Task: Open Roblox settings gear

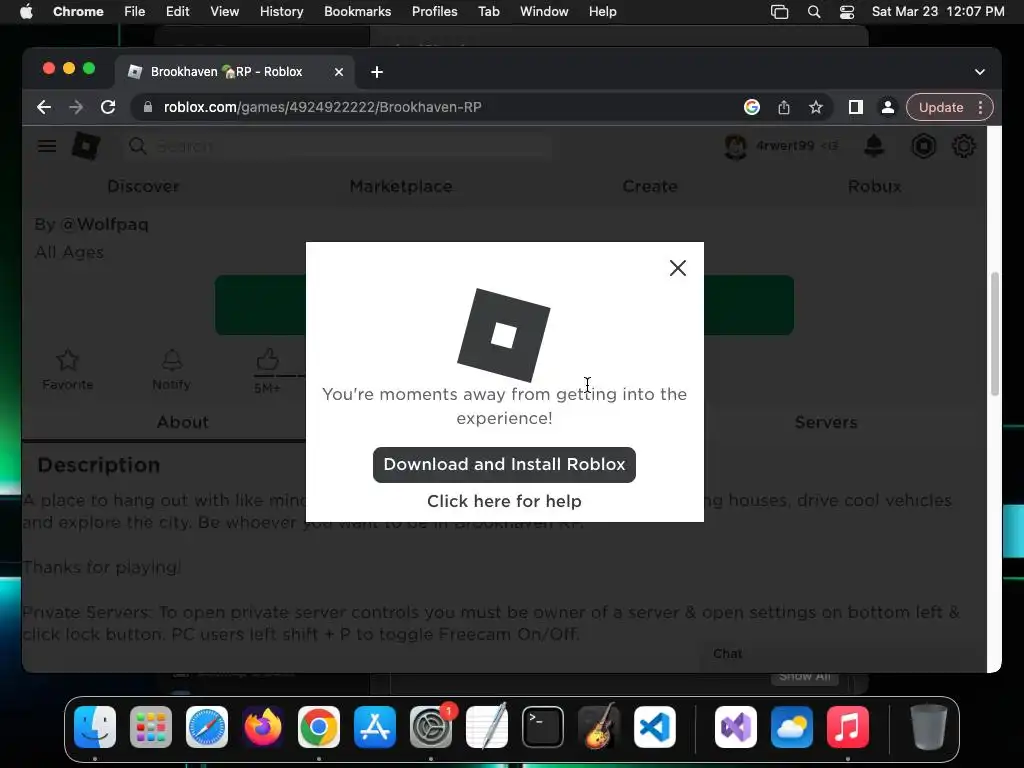Action: coord(964,146)
